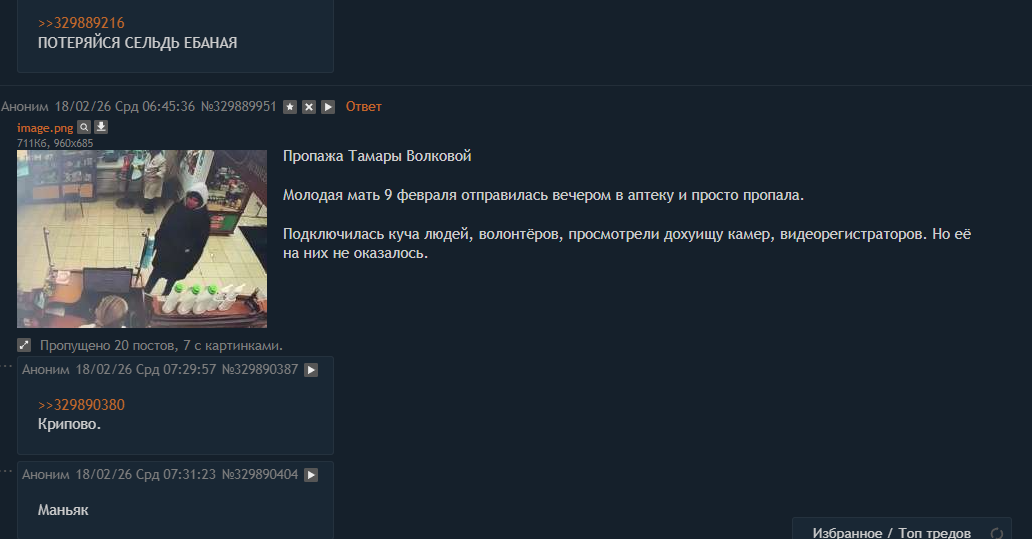Open the Топ тредов tab
This screenshot has width=1032, height=539.
coord(935,533)
